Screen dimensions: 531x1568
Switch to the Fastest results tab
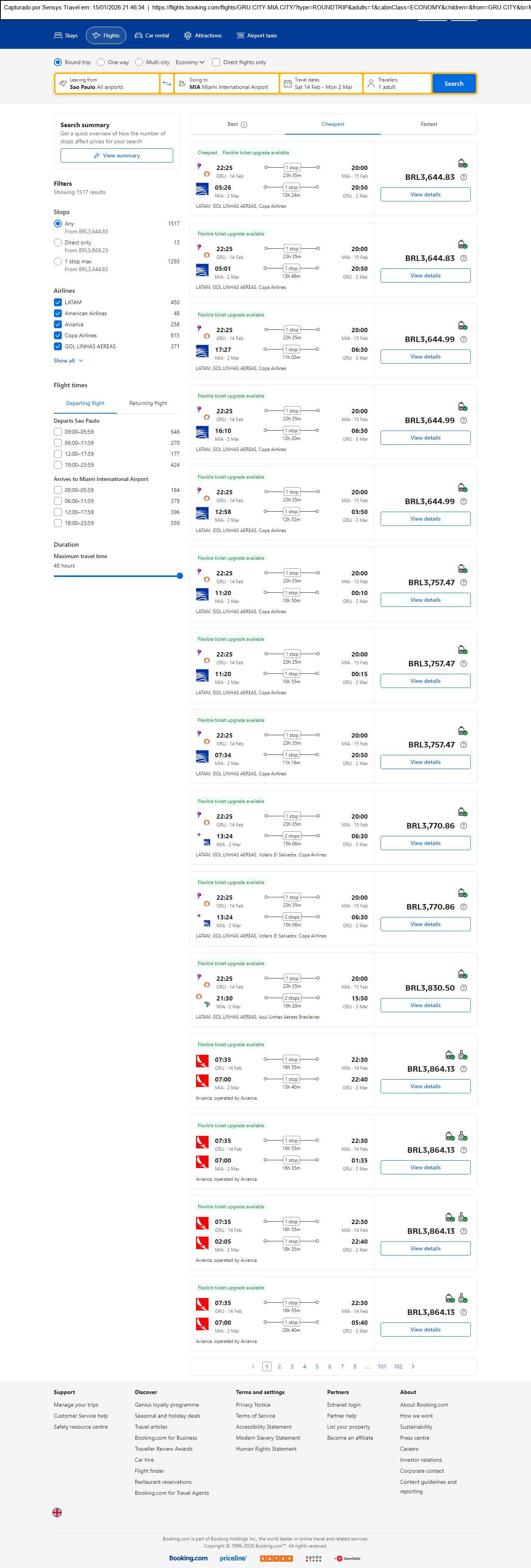tap(429, 124)
